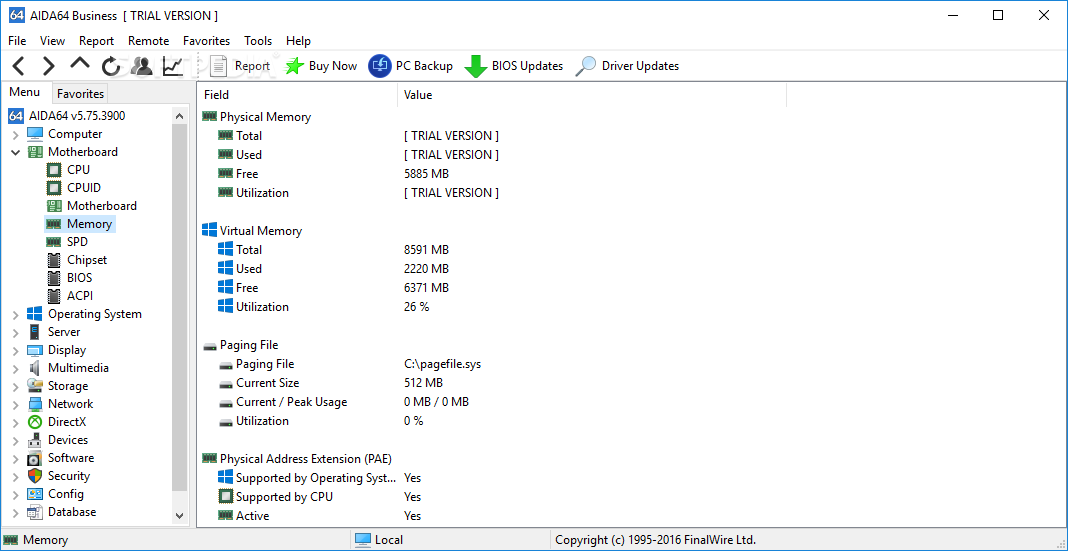Select the Chipset icon

[x=54, y=259]
